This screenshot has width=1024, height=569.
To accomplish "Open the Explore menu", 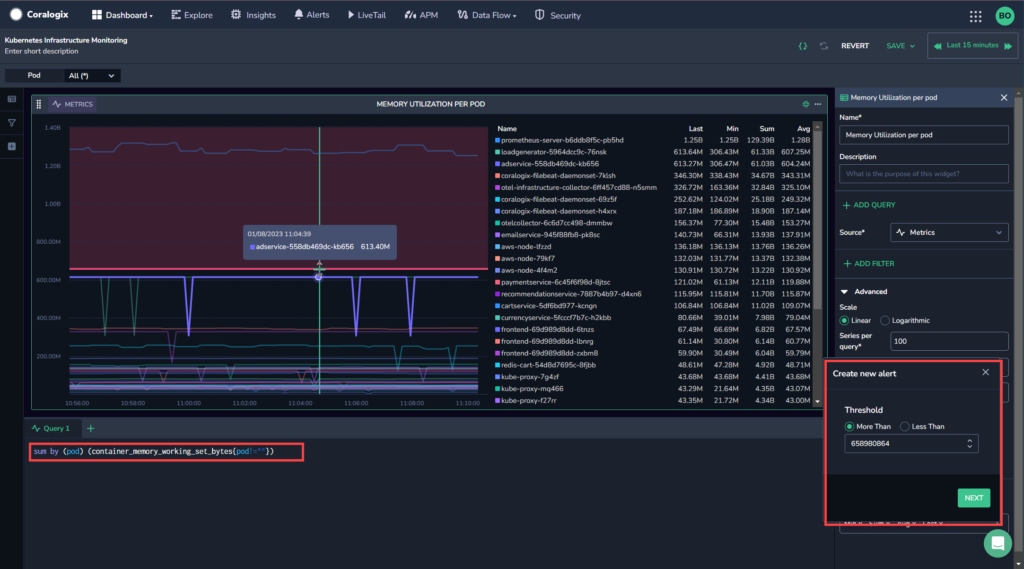I will point(191,15).
